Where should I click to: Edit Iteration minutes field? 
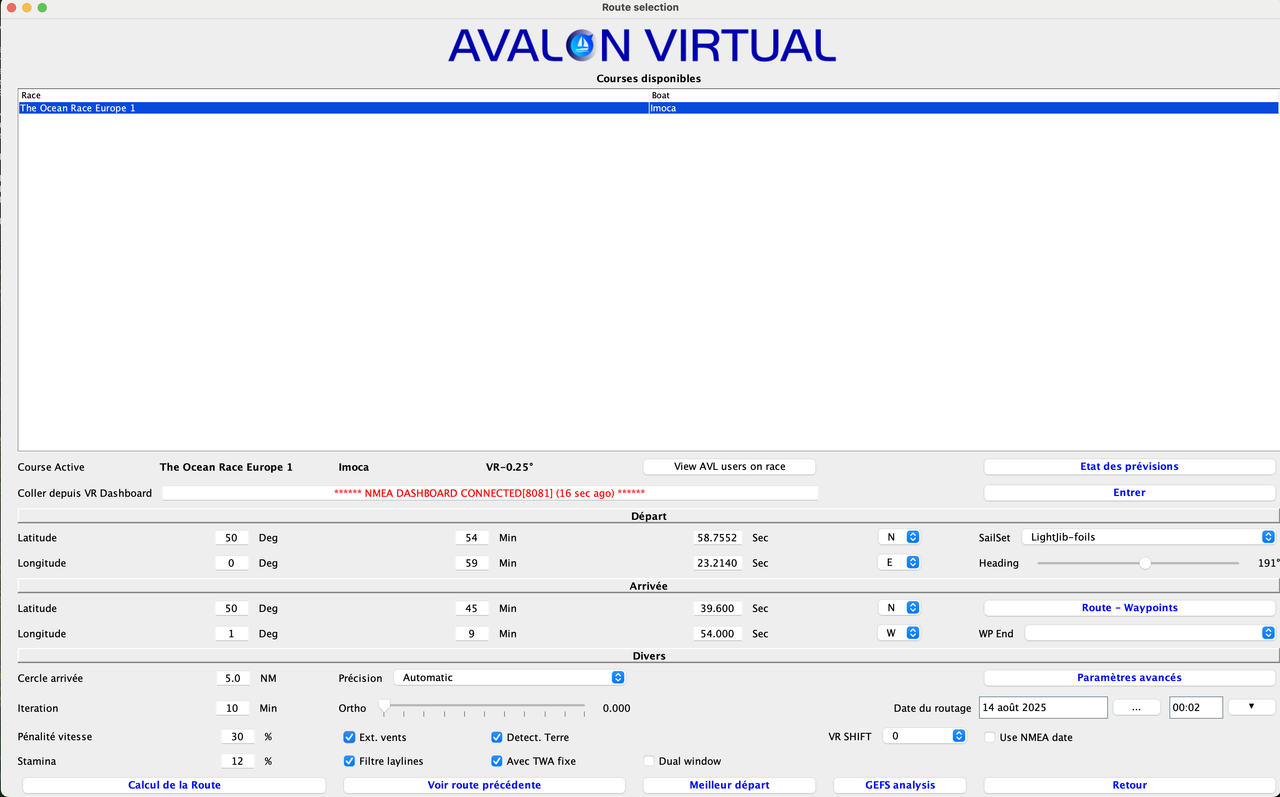click(233, 708)
